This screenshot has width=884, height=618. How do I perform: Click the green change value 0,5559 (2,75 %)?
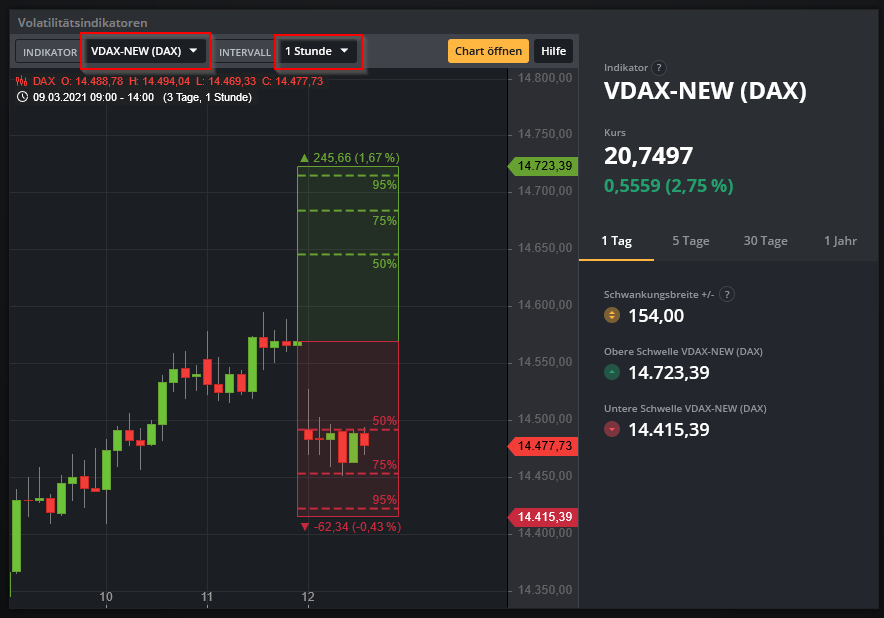[669, 186]
